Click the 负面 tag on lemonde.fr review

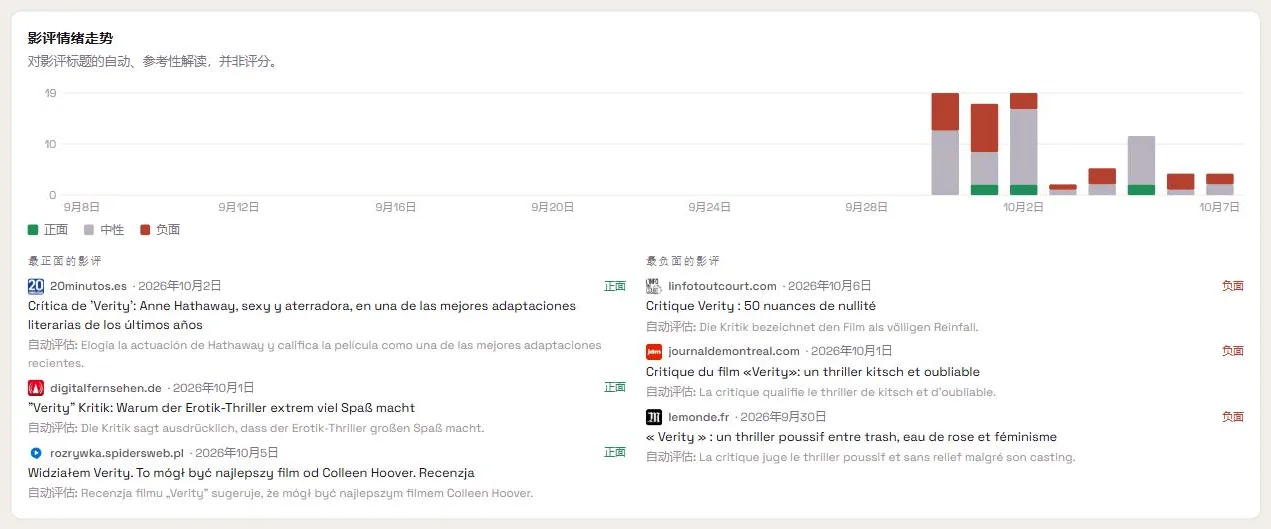[x=1233, y=417]
